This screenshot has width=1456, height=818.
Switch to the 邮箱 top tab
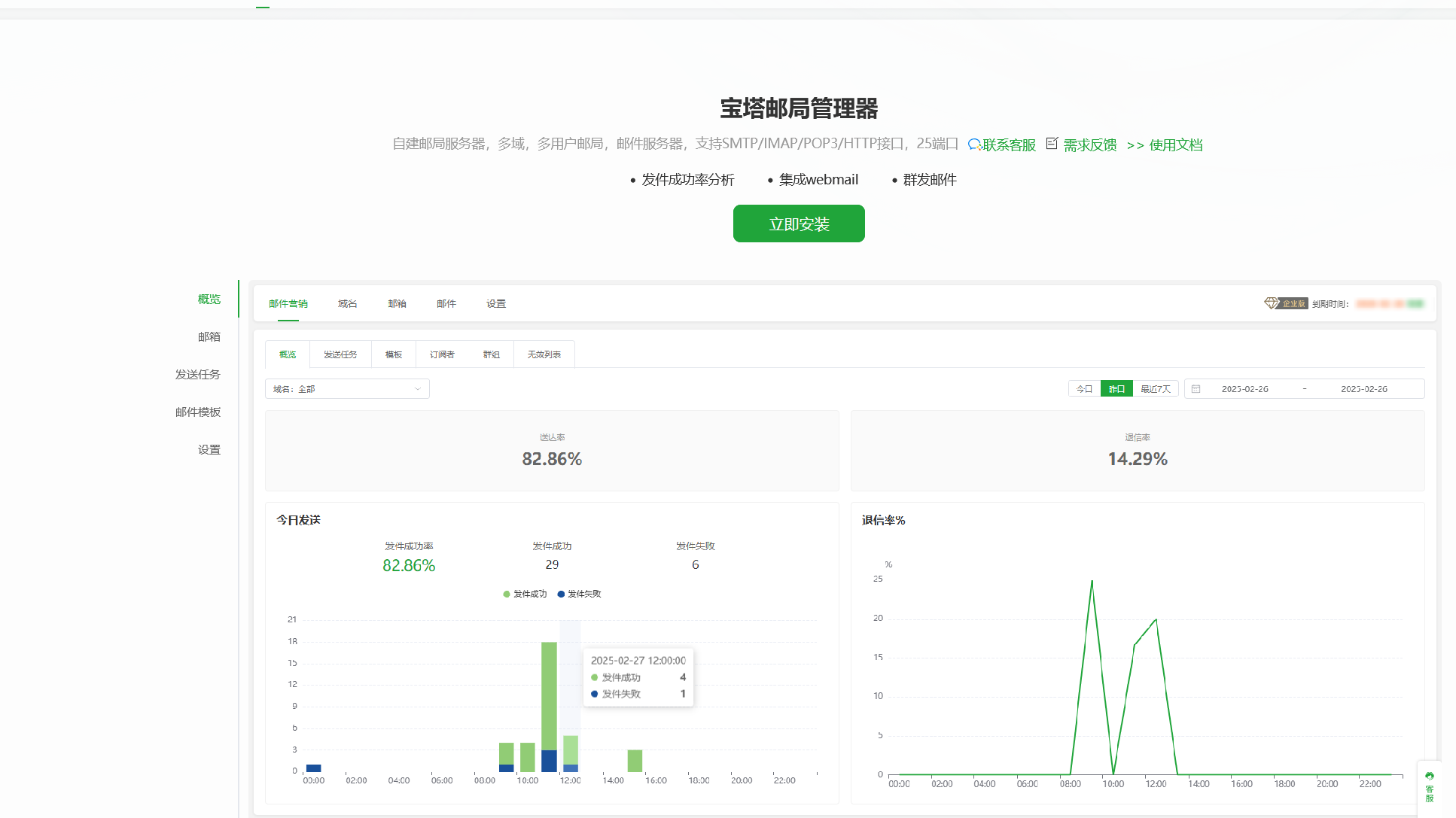397,303
